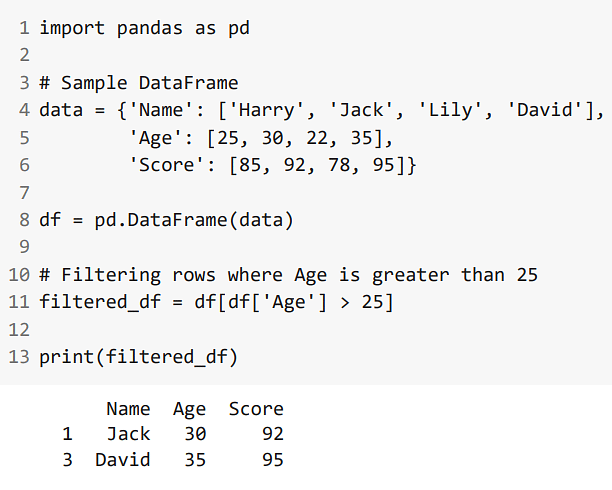Click the 'Harry' string in the Name list

coord(266,110)
